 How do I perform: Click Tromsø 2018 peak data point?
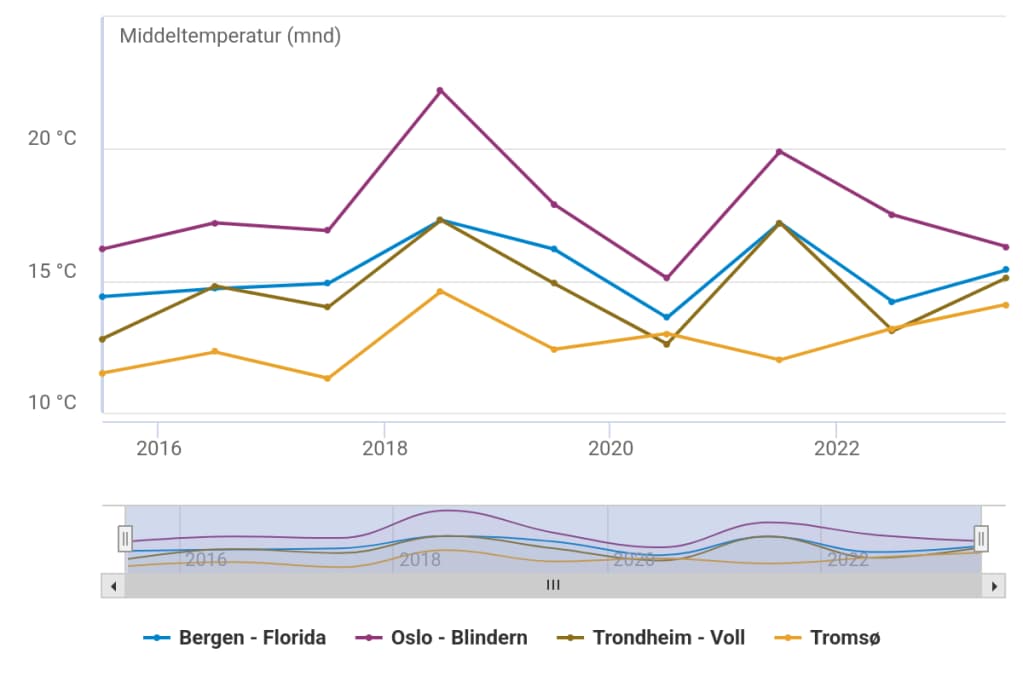click(x=440, y=292)
